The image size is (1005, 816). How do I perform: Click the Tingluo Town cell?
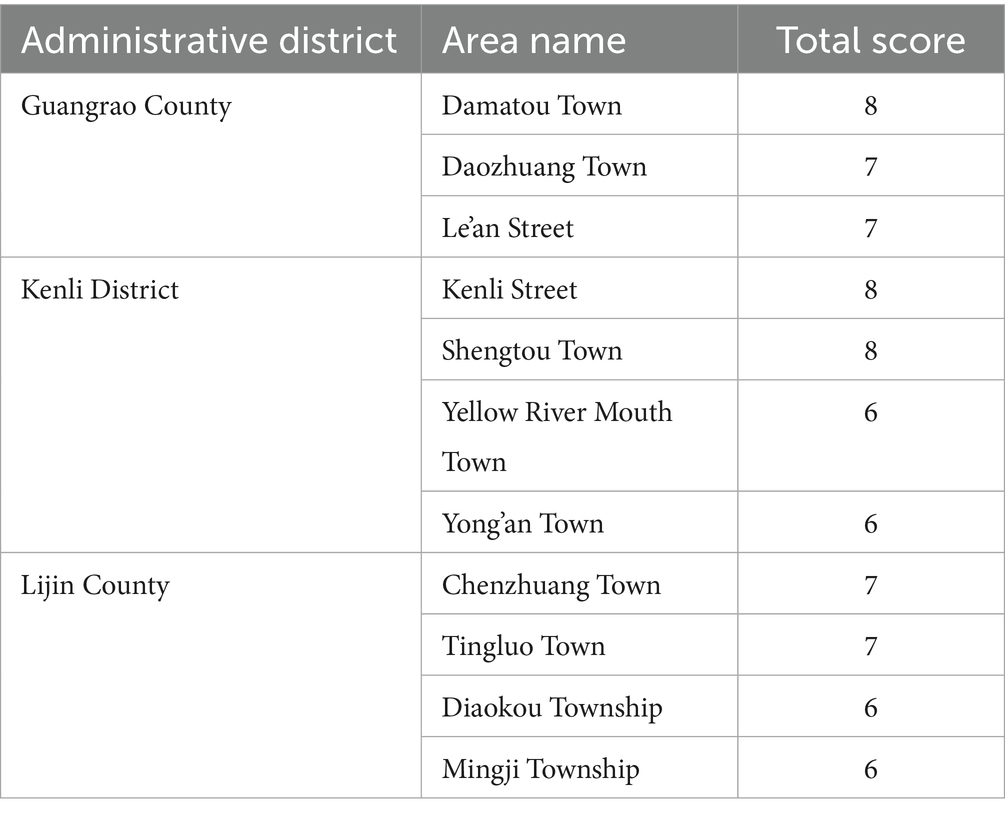tap(524, 646)
